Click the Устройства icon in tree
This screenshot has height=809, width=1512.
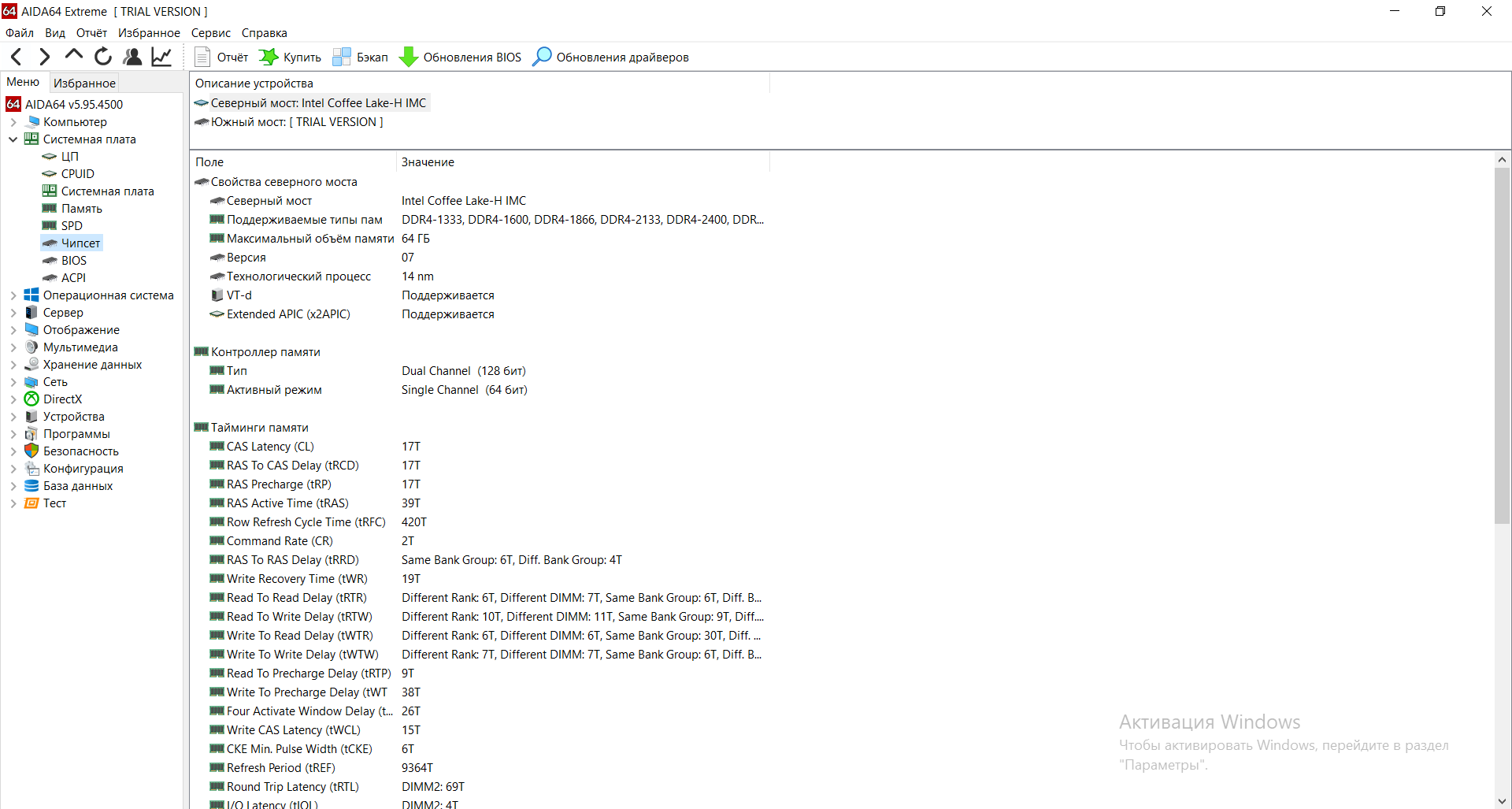pyautogui.click(x=31, y=417)
